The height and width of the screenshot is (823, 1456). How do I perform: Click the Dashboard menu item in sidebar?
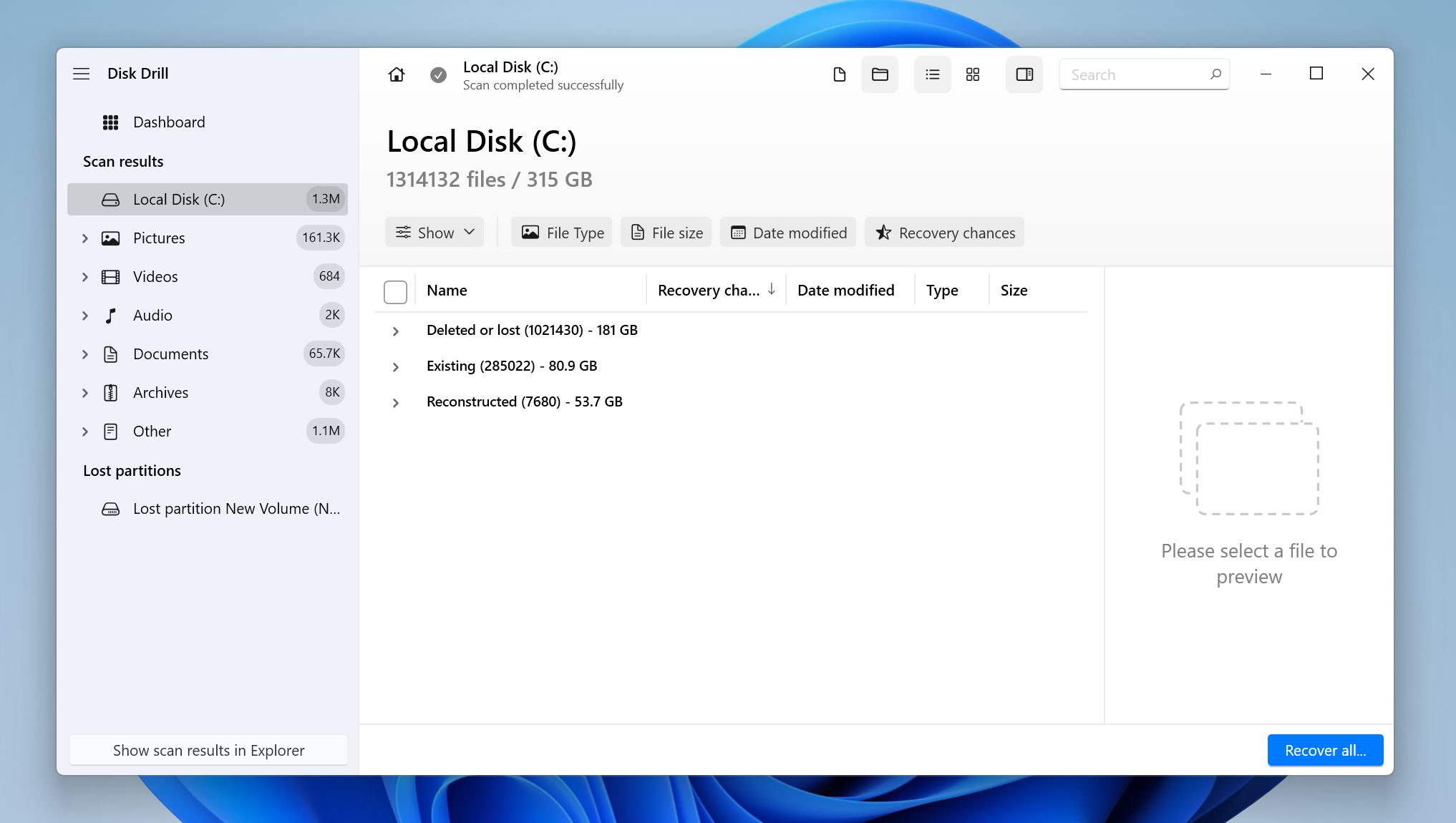click(169, 122)
